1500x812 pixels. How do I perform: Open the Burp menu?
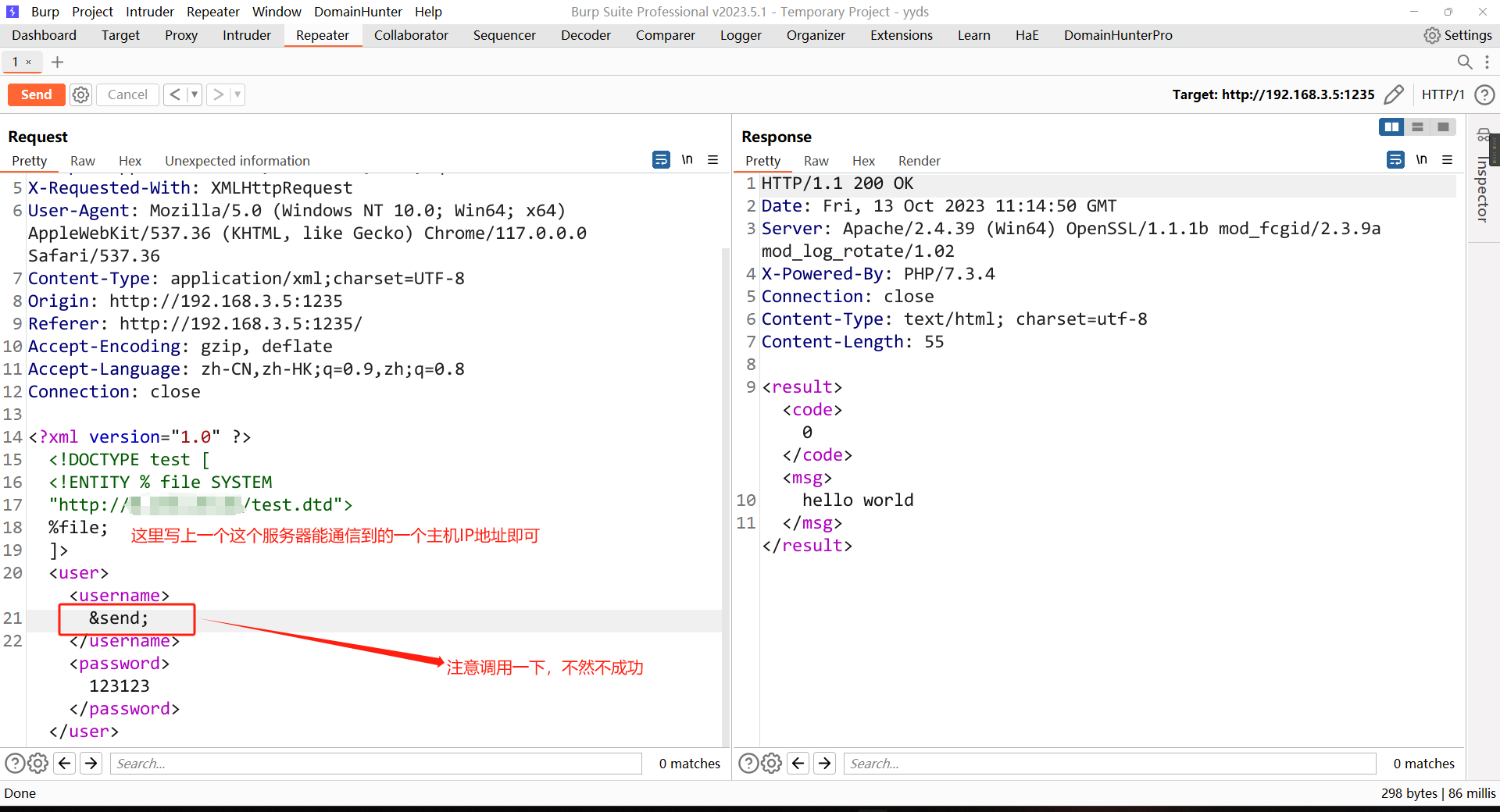[45, 12]
